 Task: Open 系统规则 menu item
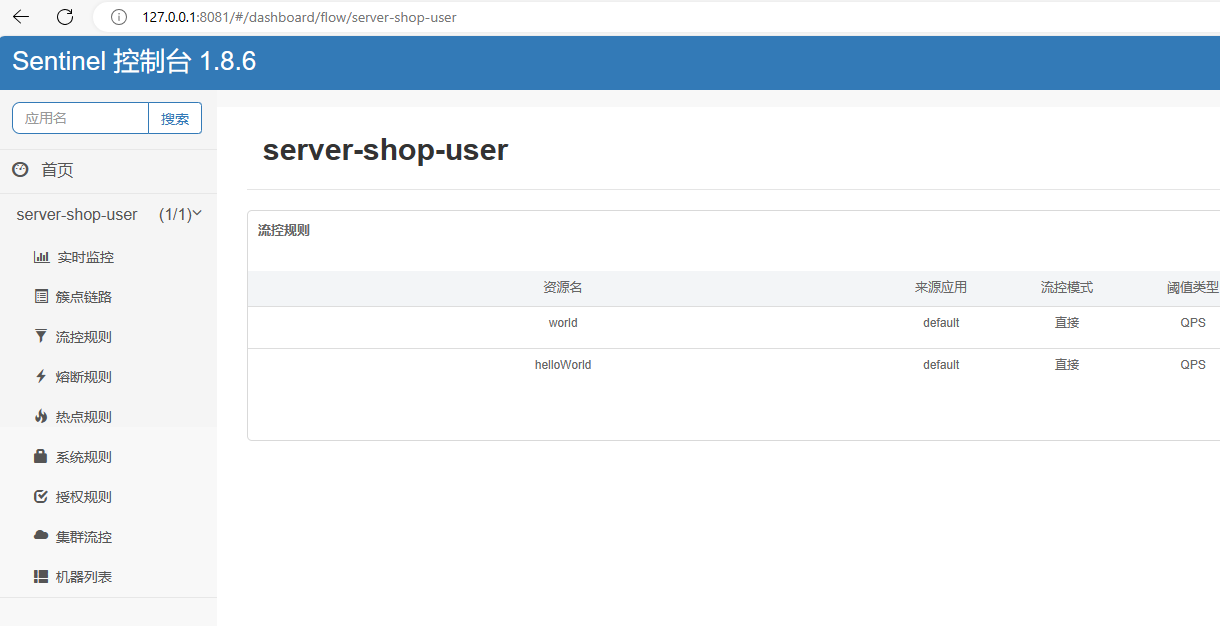[84, 457]
